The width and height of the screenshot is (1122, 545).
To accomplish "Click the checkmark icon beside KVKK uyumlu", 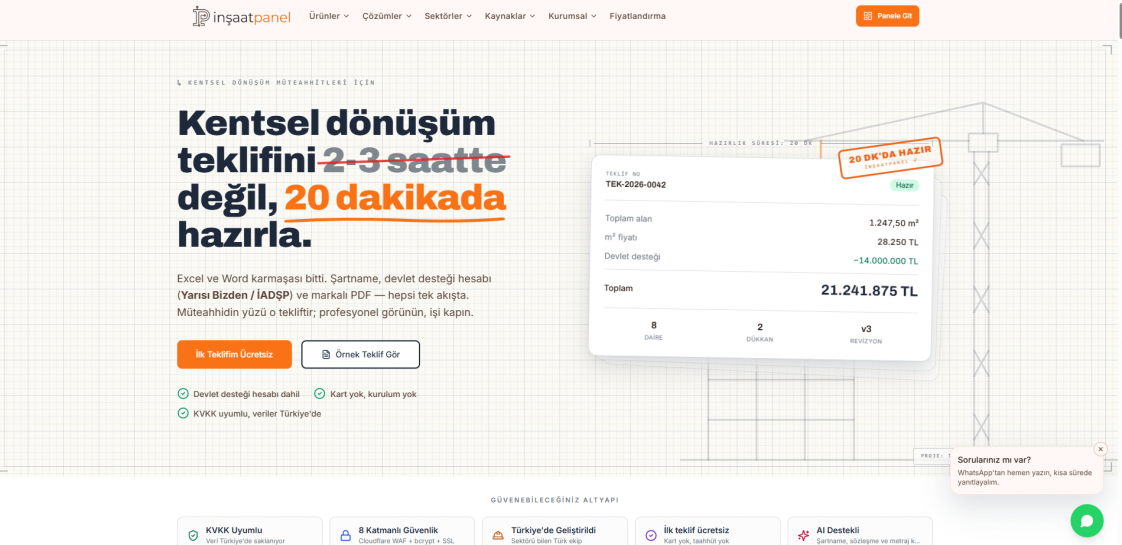I will (x=183, y=413).
